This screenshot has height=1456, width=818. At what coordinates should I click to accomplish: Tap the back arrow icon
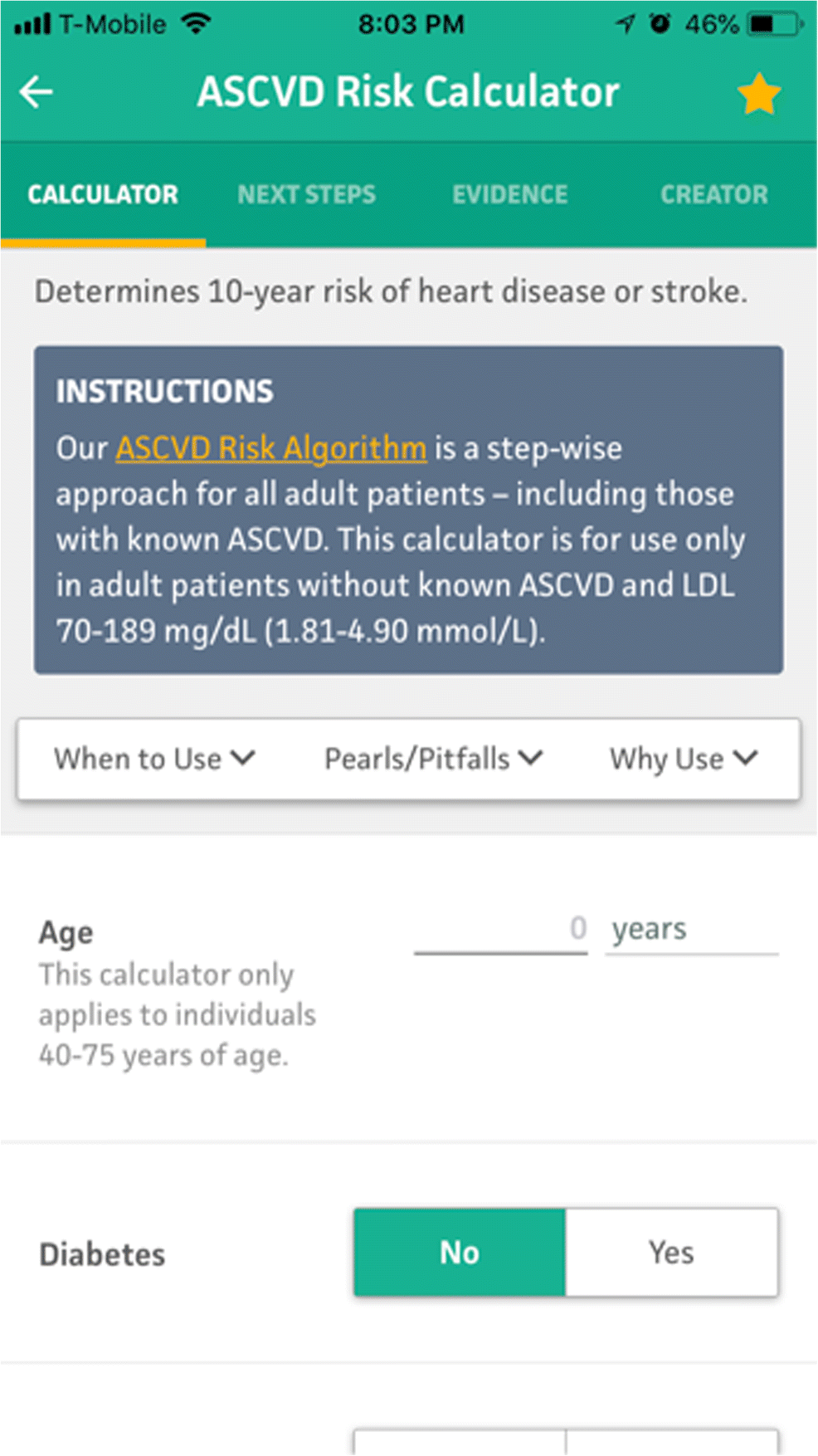click(x=37, y=91)
